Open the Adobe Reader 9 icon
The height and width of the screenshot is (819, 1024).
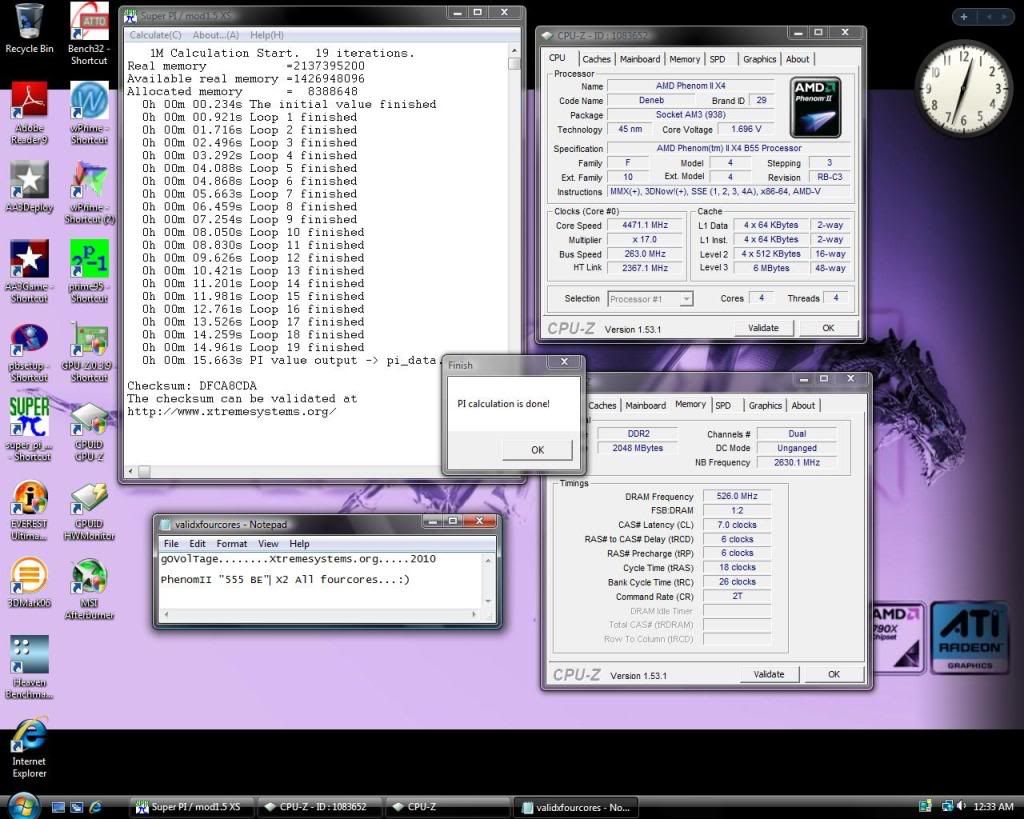(x=29, y=101)
